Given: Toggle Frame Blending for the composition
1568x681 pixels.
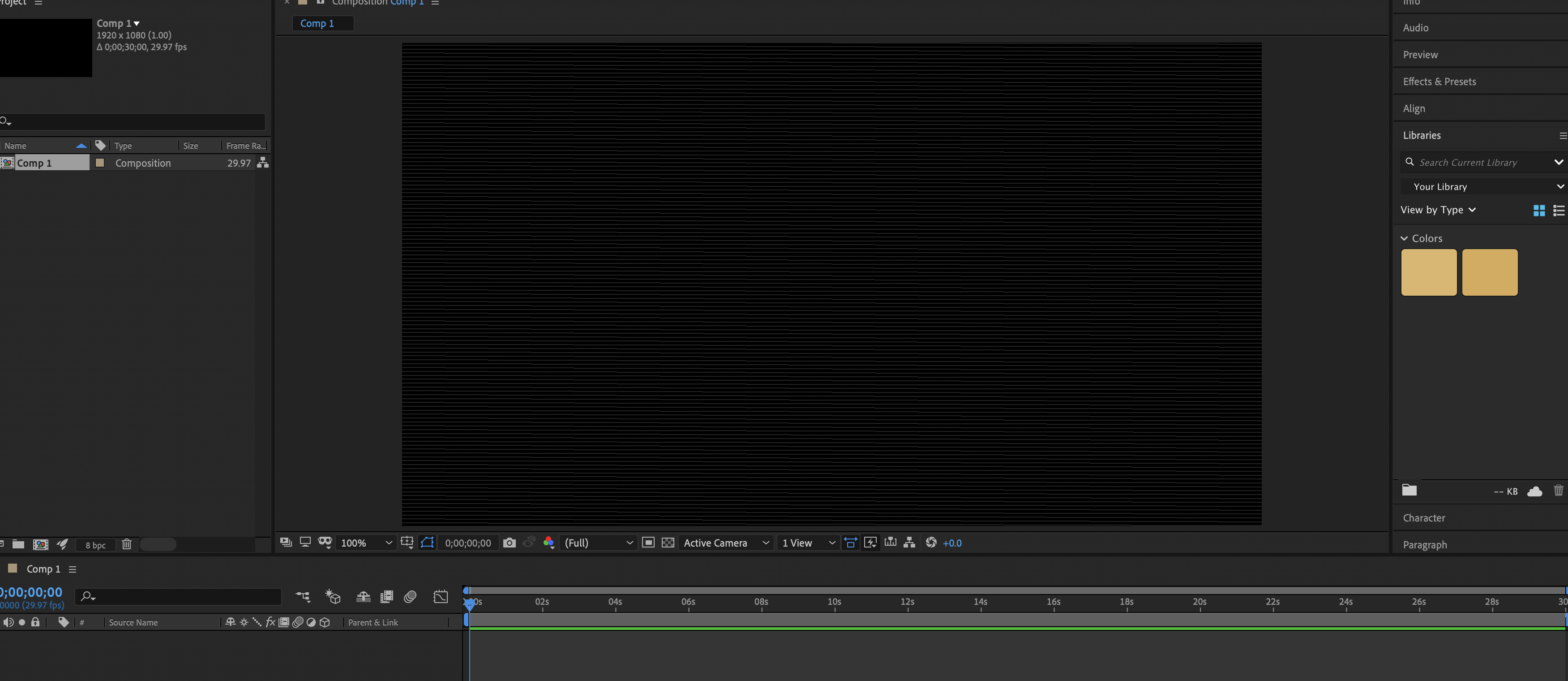Looking at the screenshot, I should point(386,597).
